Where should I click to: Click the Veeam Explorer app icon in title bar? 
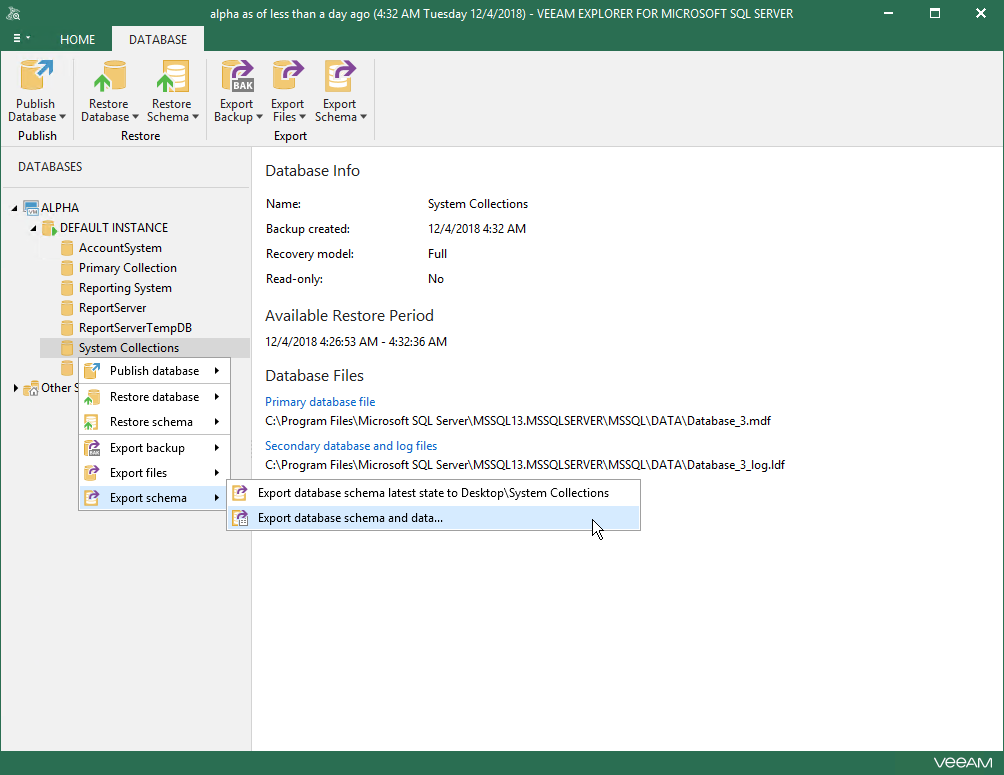pos(13,13)
